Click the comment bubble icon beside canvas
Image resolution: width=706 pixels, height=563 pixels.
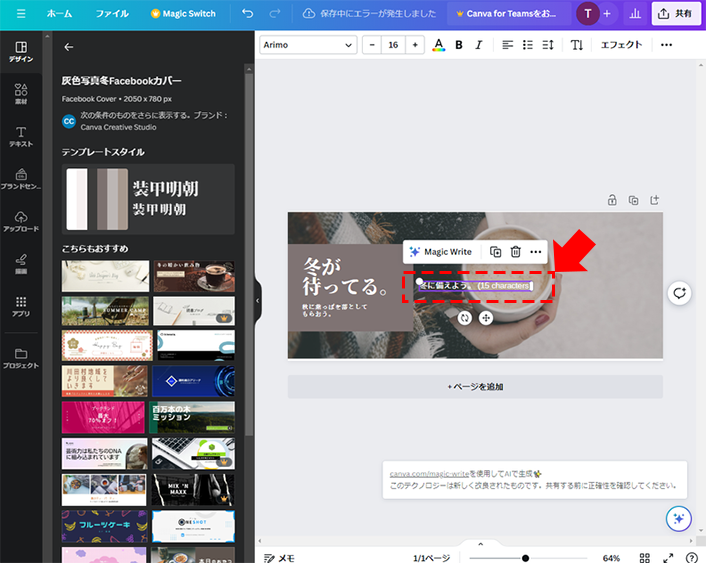tap(679, 293)
